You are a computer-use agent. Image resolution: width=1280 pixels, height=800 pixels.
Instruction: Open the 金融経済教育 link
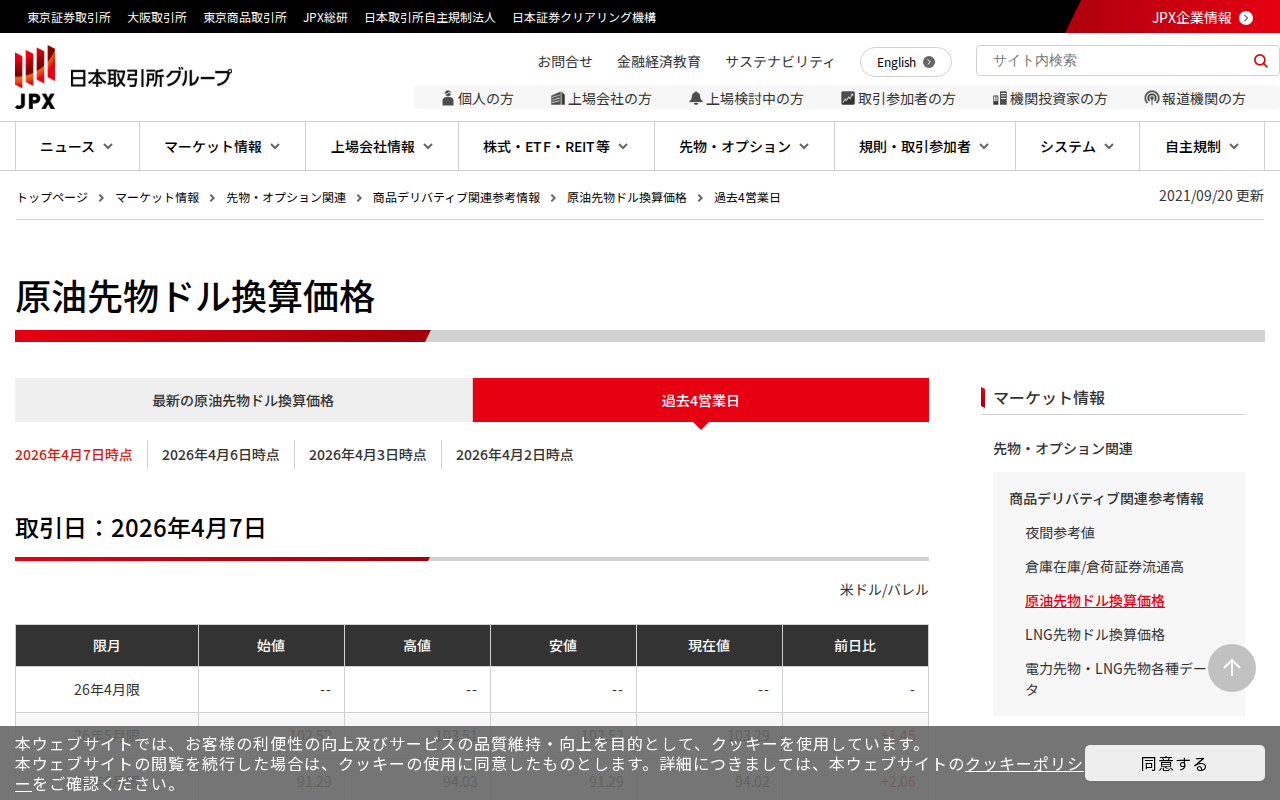tap(659, 61)
